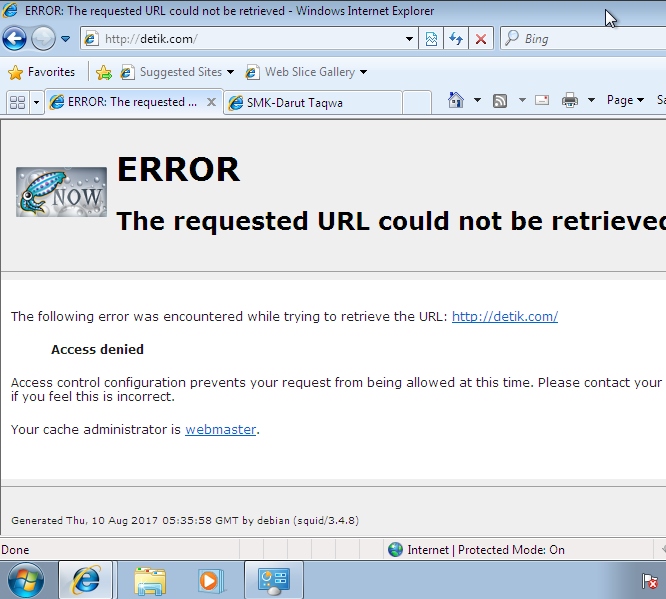Click the ERROR heading text
The width and height of the screenshot is (666, 599).
click(178, 169)
